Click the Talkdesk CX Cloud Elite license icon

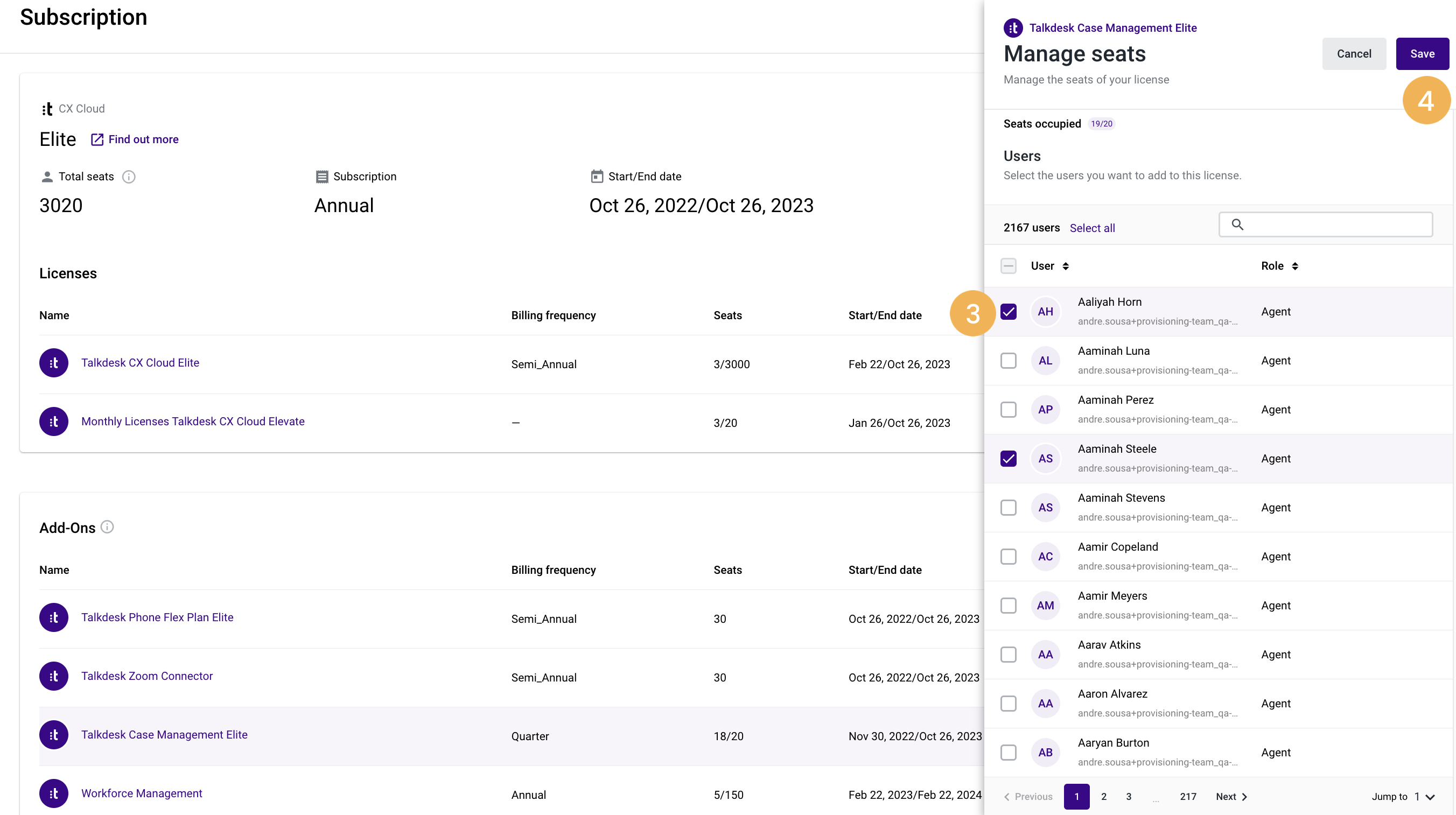click(x=54, y=363)
